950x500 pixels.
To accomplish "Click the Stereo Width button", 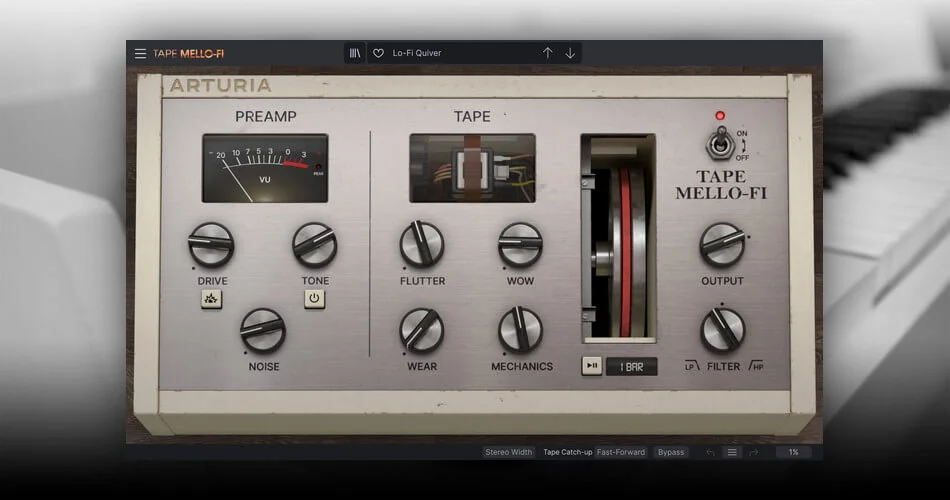I will 508,452.
